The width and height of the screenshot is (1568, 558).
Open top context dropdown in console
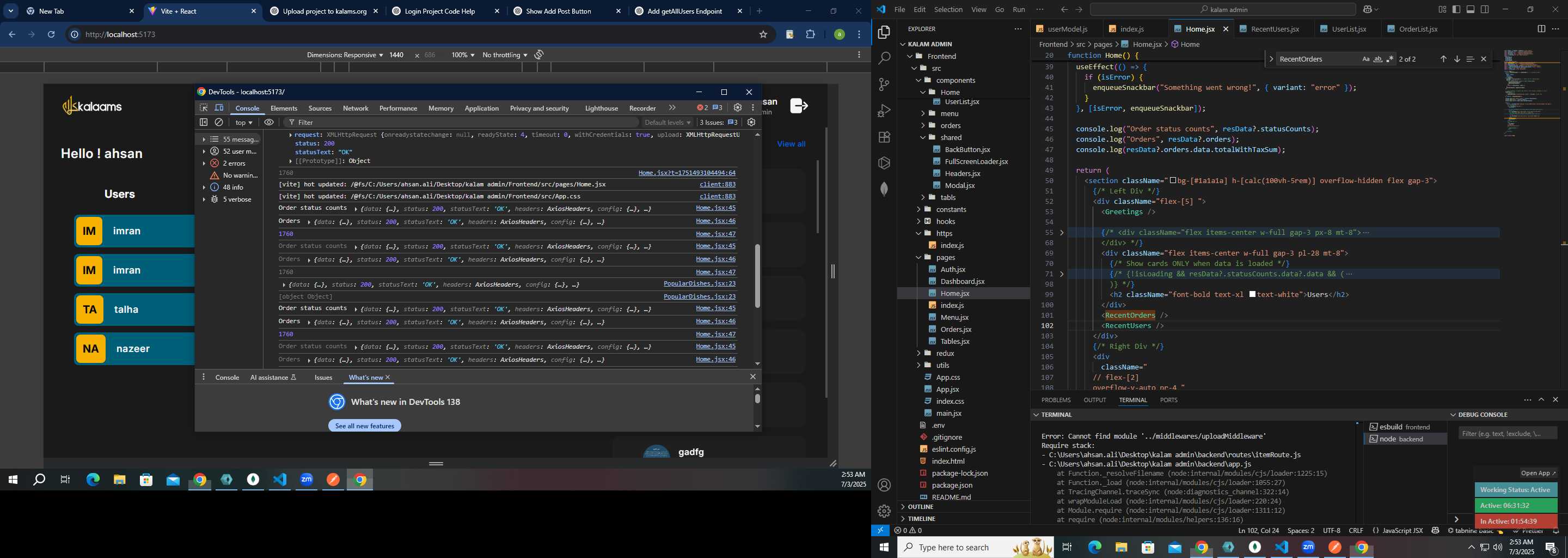(244, 123)
